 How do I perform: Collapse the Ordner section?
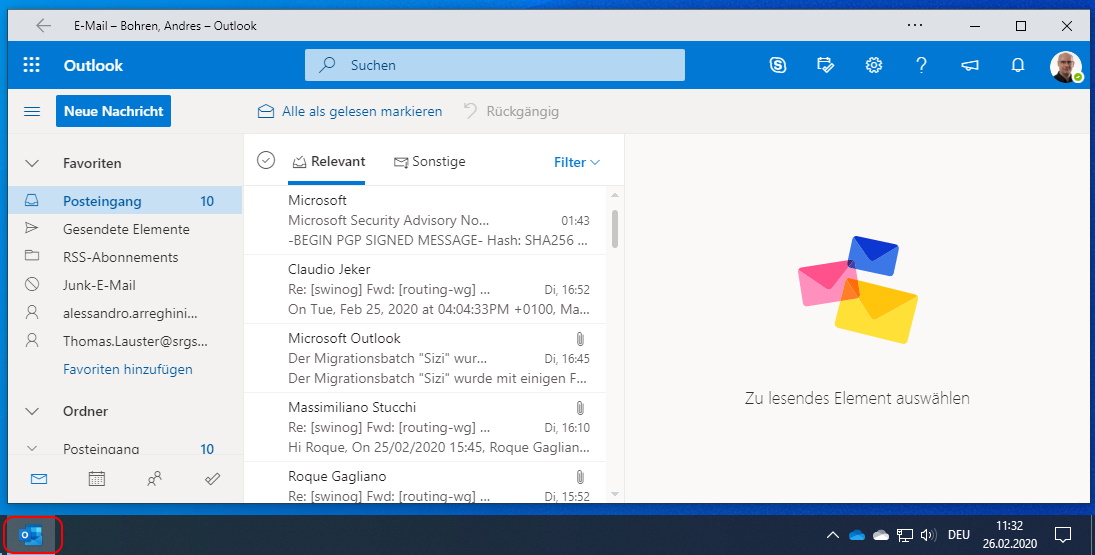point(32,411)
